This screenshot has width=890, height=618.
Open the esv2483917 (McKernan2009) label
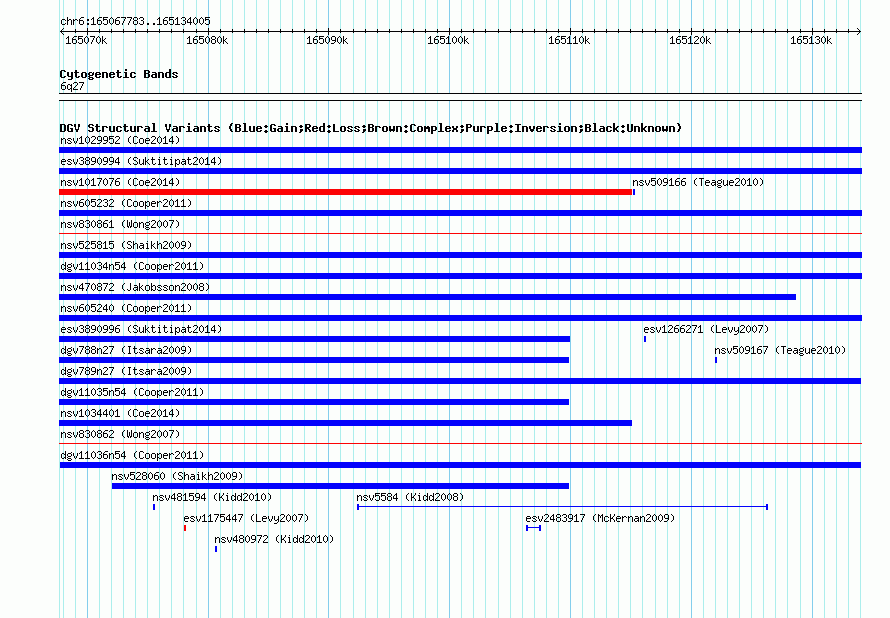coord(600,518)
